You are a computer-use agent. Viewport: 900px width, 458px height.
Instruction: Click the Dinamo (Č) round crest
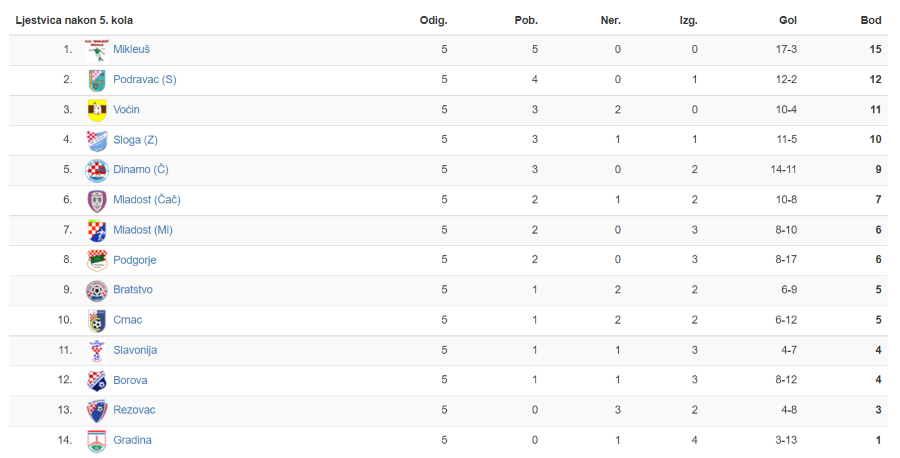point(96,170)
